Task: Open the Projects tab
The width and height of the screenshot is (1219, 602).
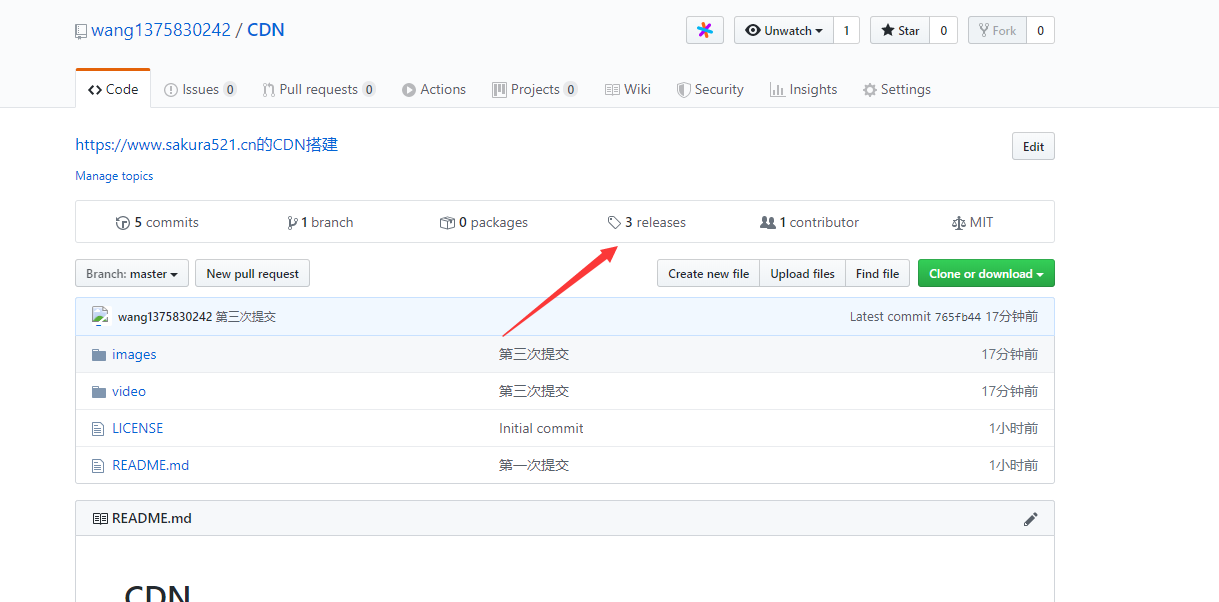Action: 535,89
